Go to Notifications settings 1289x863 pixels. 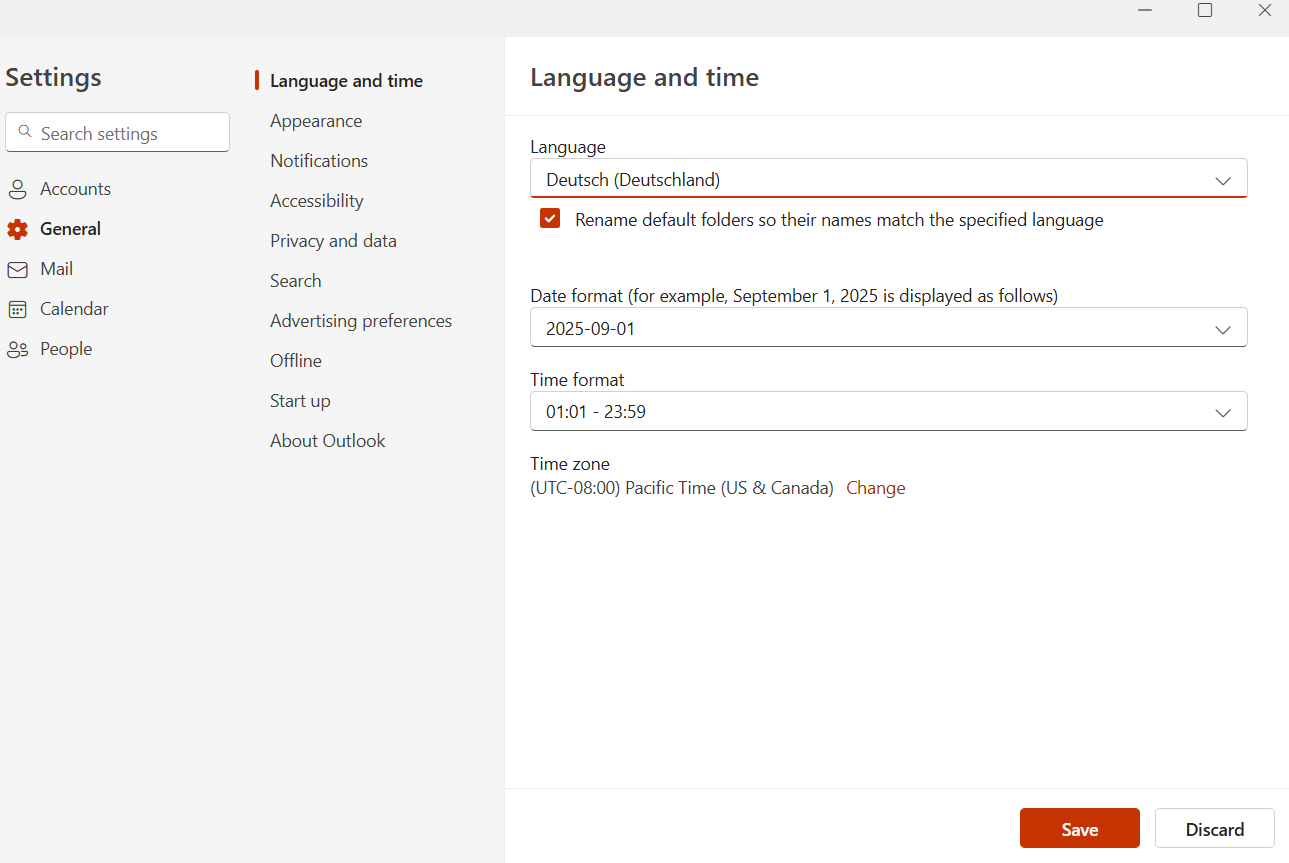(x=319, y=161)
